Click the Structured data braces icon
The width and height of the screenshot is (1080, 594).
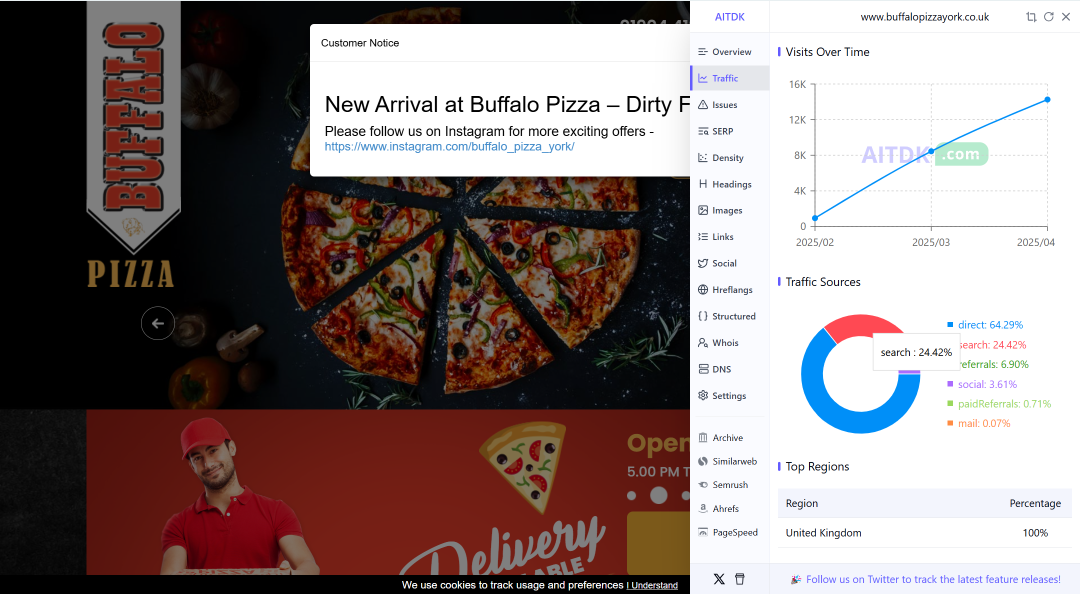(x=703, y=316)
